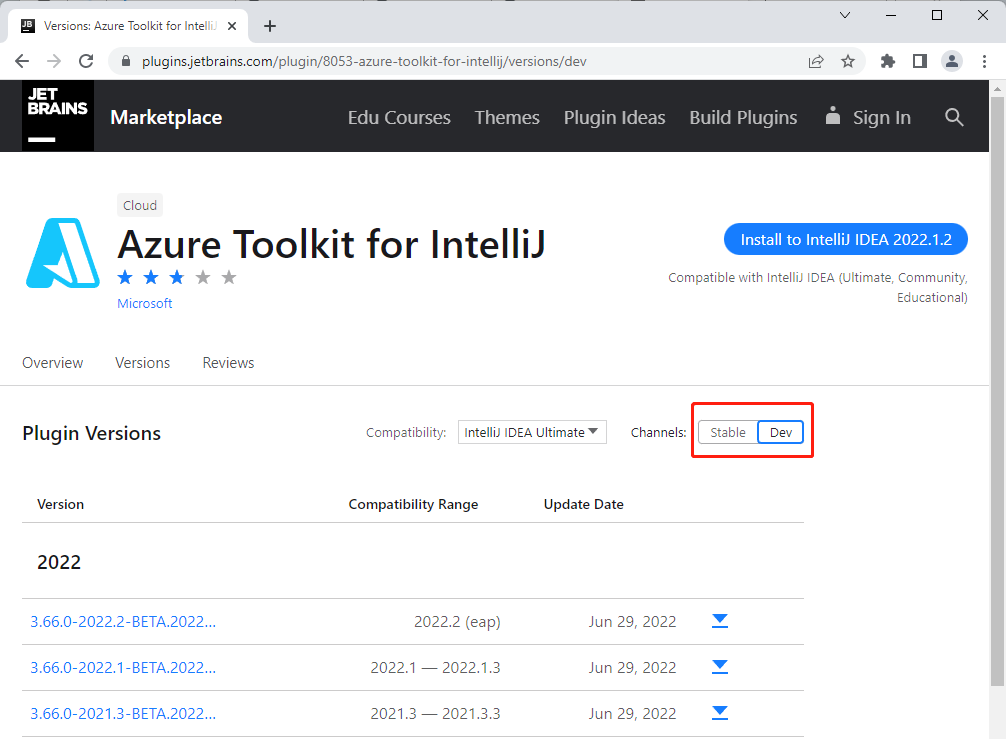The width and height of the screenshot is (1006, 739).
Task: Click compatibility cell 2022.1 — 2022.1.3
Action: [435, 668]
